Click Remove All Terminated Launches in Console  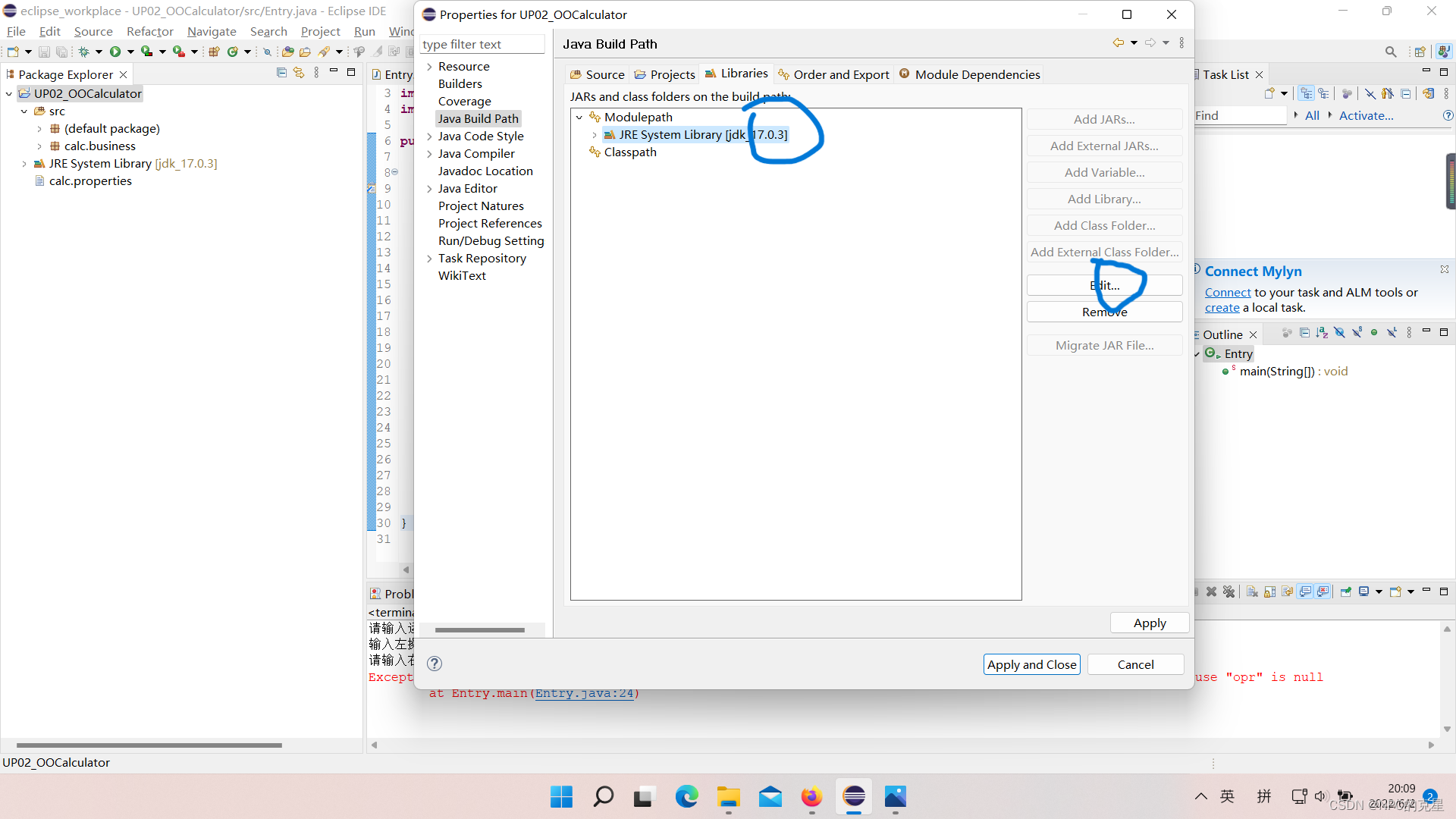[x=1229, y=591]
